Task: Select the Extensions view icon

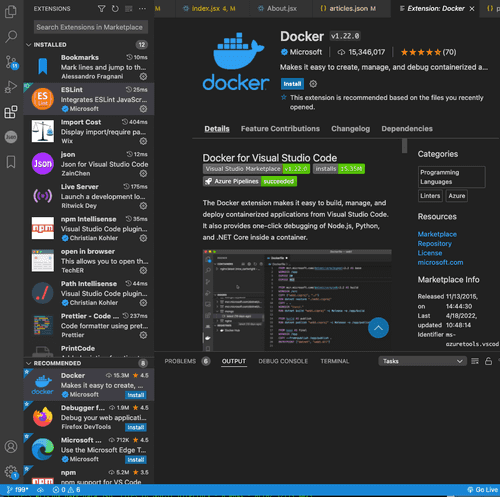Action: (11, 112)
